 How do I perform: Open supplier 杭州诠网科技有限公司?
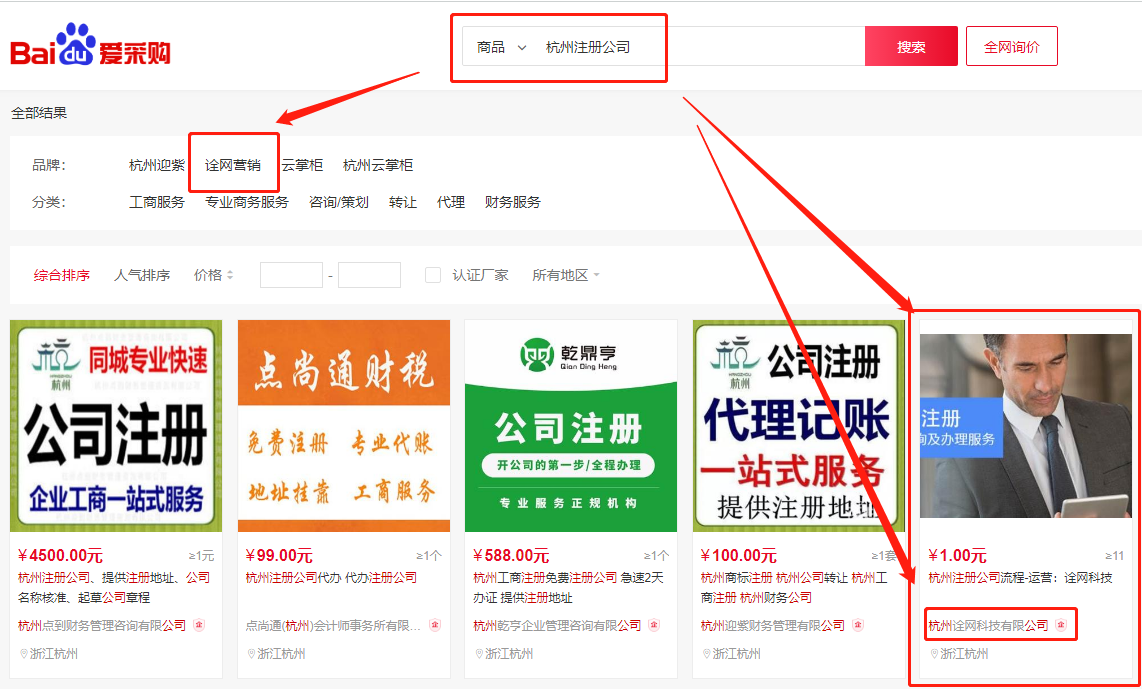[x=988, y=626]
